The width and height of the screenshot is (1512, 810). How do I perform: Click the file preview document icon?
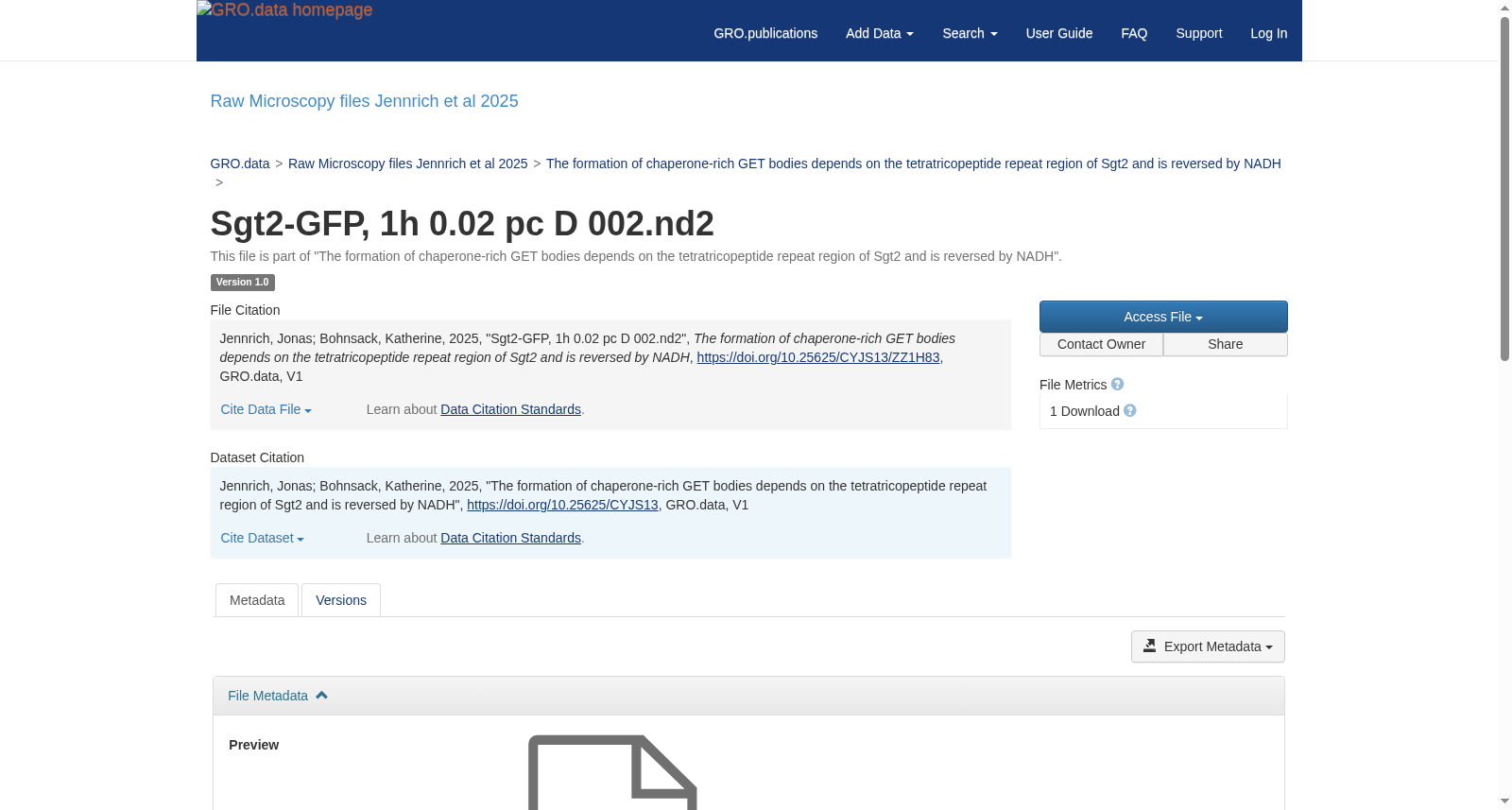[612, 772]
